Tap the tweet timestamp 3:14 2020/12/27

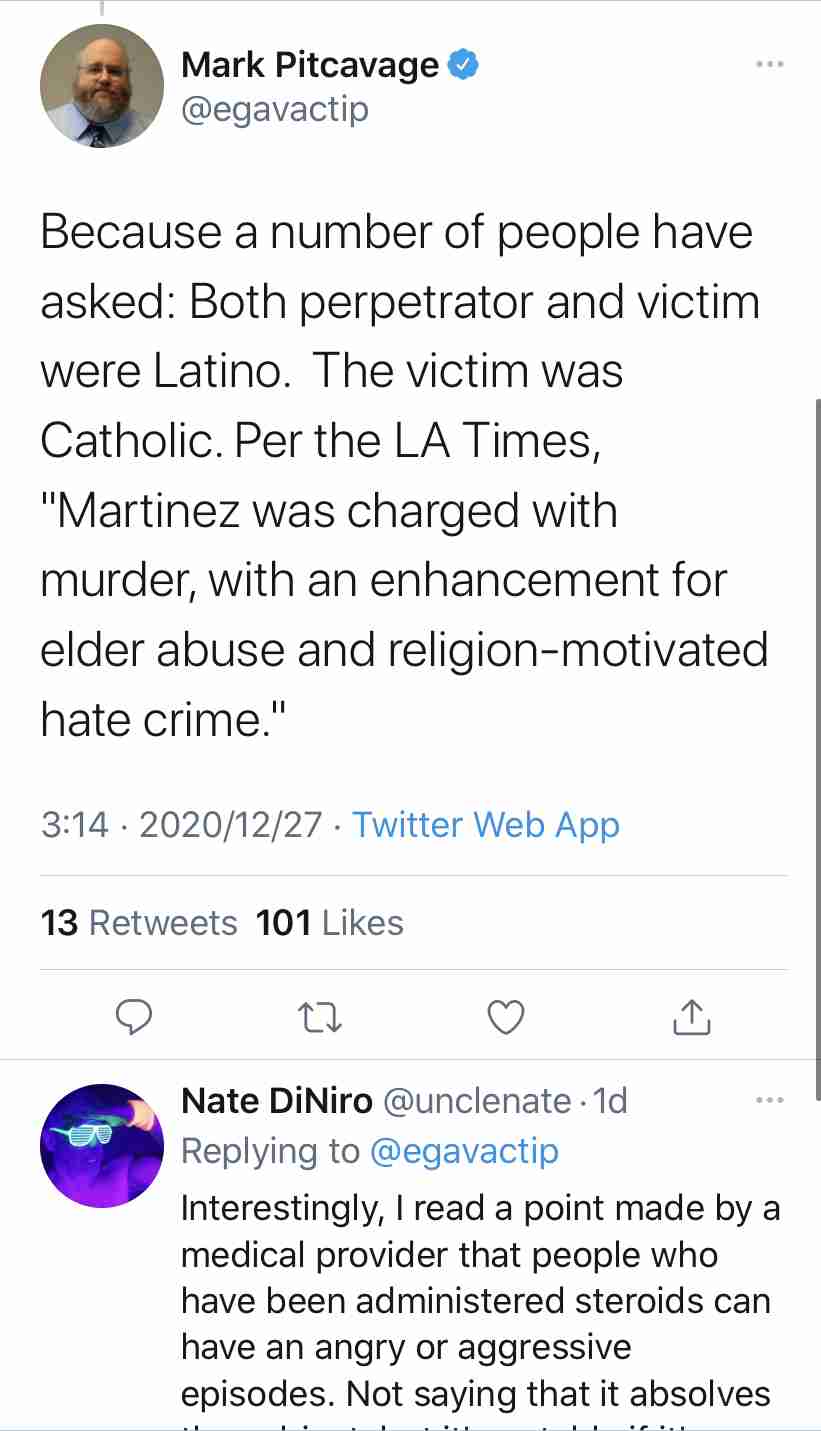tap(181, 825)
